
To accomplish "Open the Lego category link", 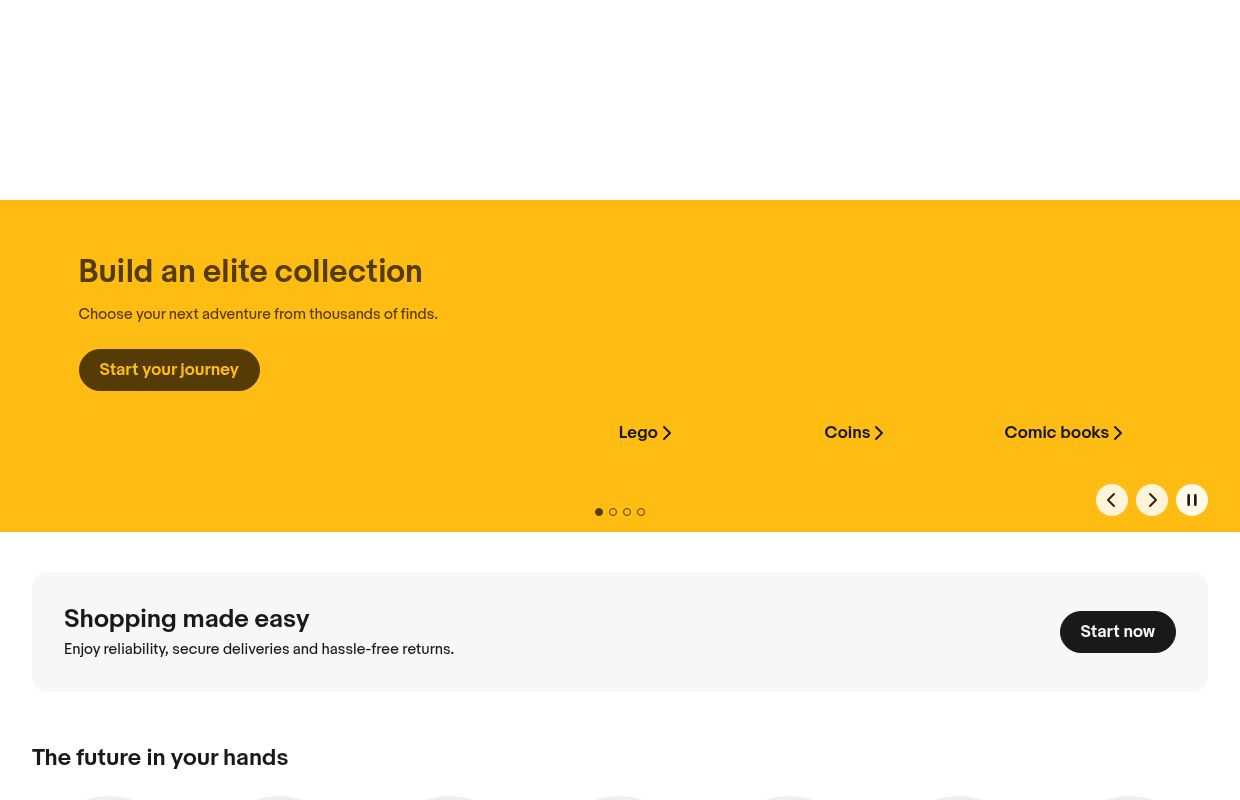I will 637,433.
